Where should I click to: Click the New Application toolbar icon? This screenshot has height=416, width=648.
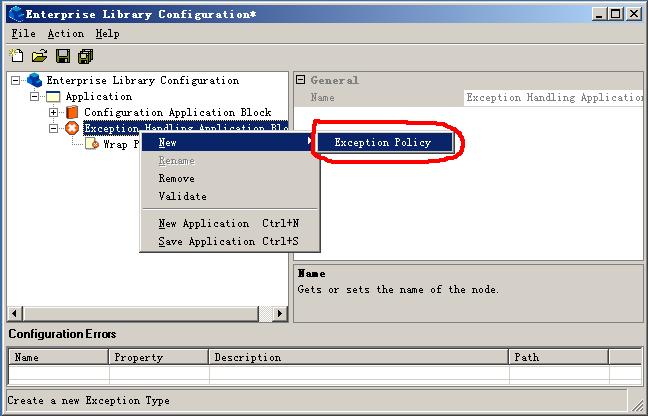pyautogui.click(x=17, y=55)
